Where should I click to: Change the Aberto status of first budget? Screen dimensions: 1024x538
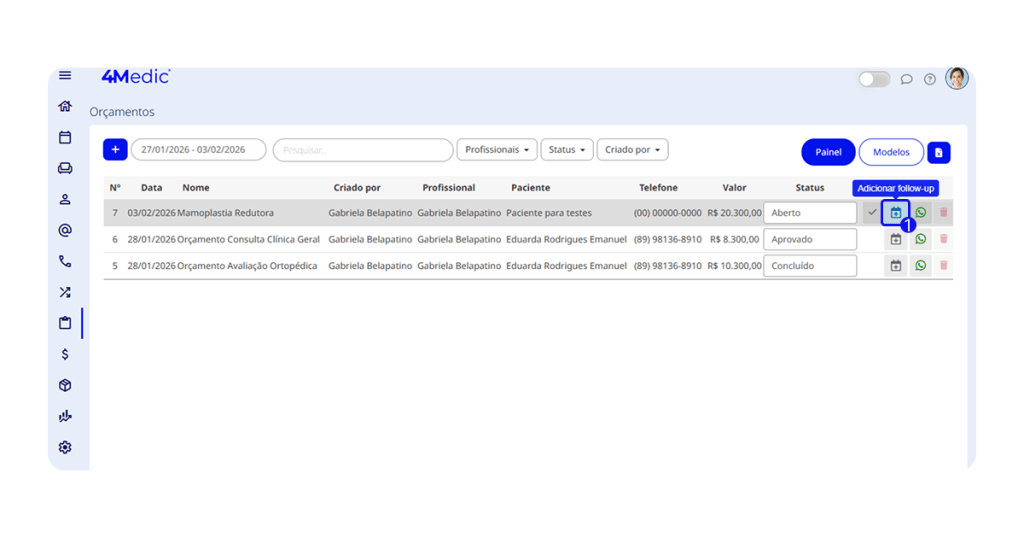point(809,213)
